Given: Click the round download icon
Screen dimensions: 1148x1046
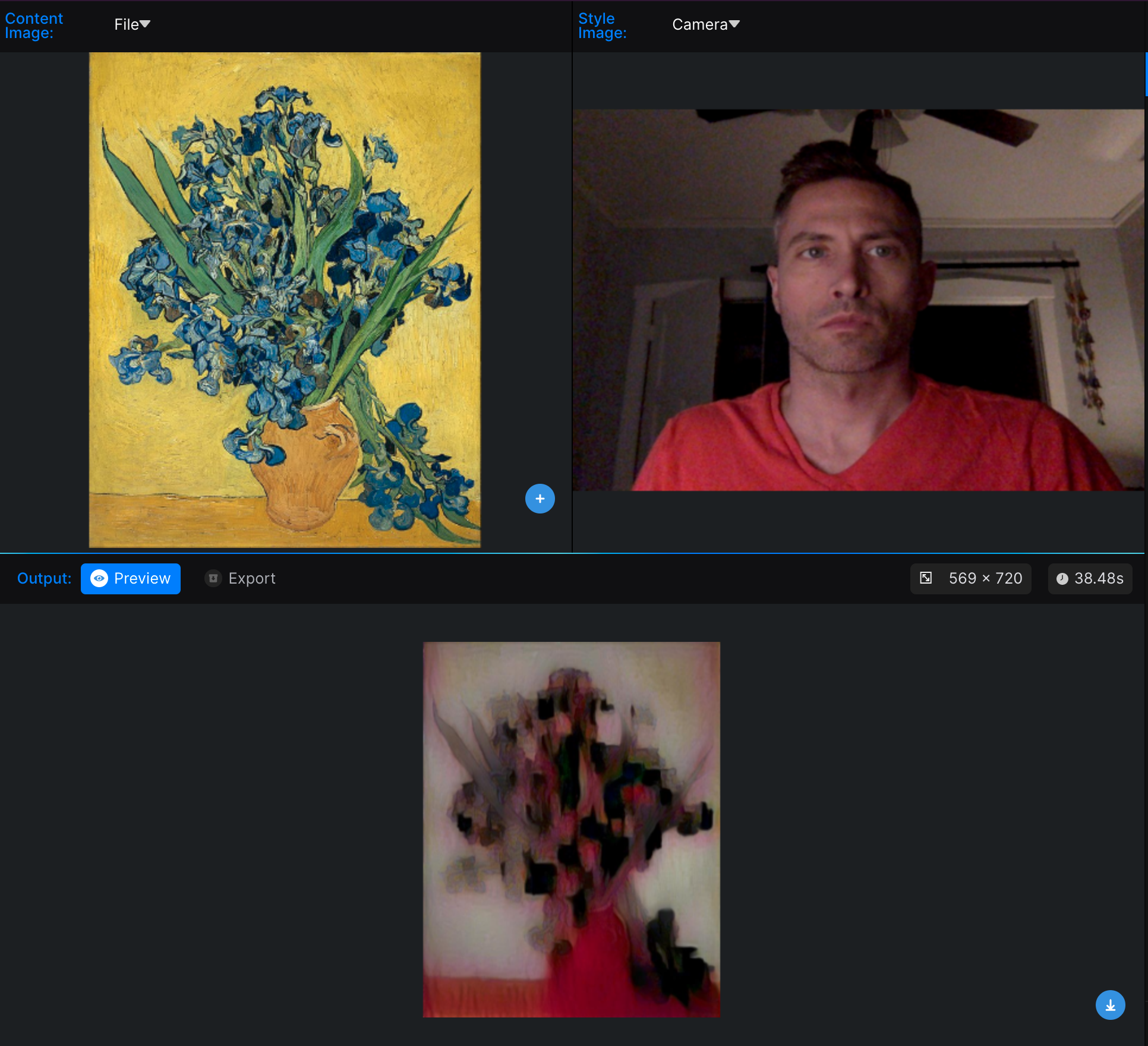Looking at the screenshot, I should coord(1110,1005).
